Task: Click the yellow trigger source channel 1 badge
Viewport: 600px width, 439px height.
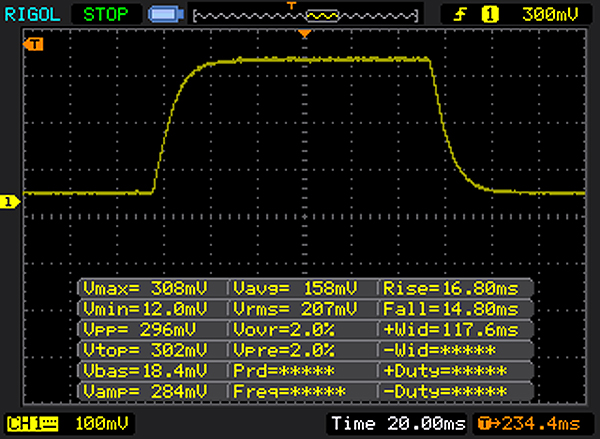Action: (490, 15)
